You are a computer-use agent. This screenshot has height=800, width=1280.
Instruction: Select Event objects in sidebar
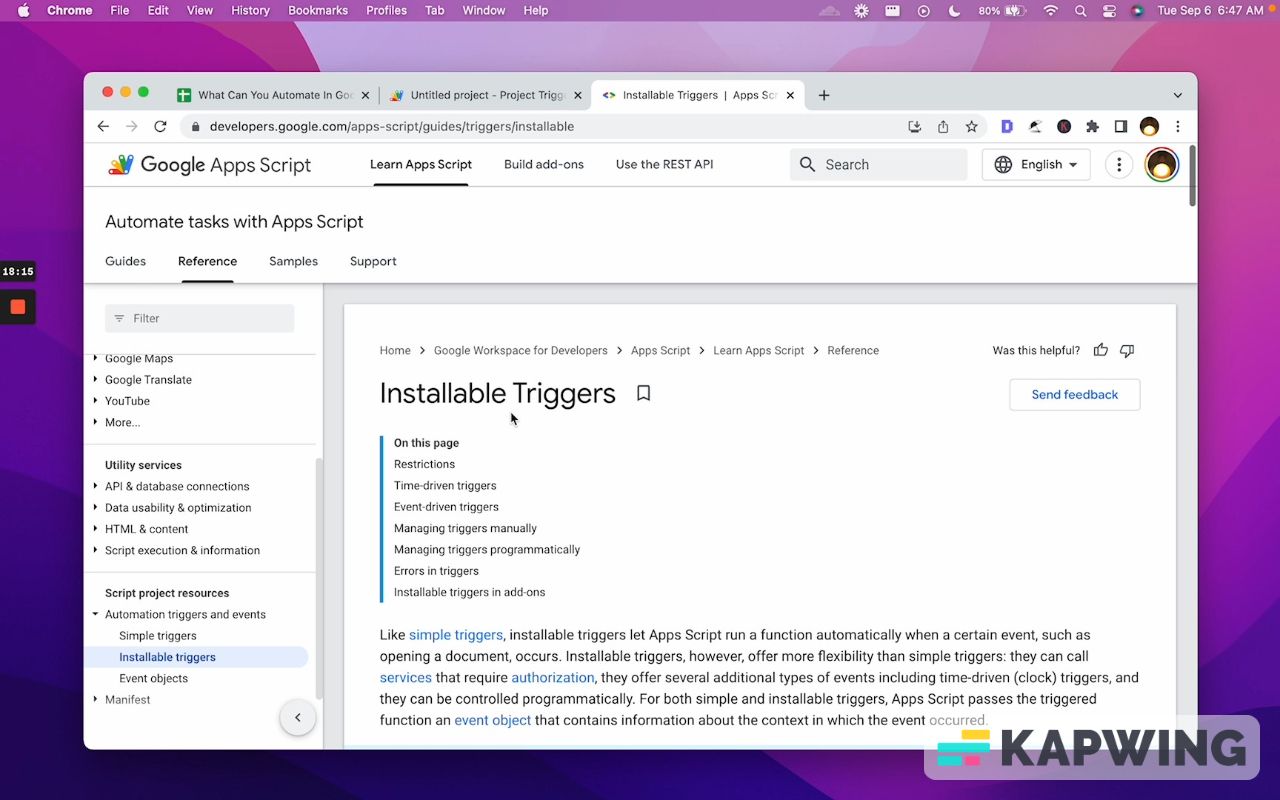(153, 679)
